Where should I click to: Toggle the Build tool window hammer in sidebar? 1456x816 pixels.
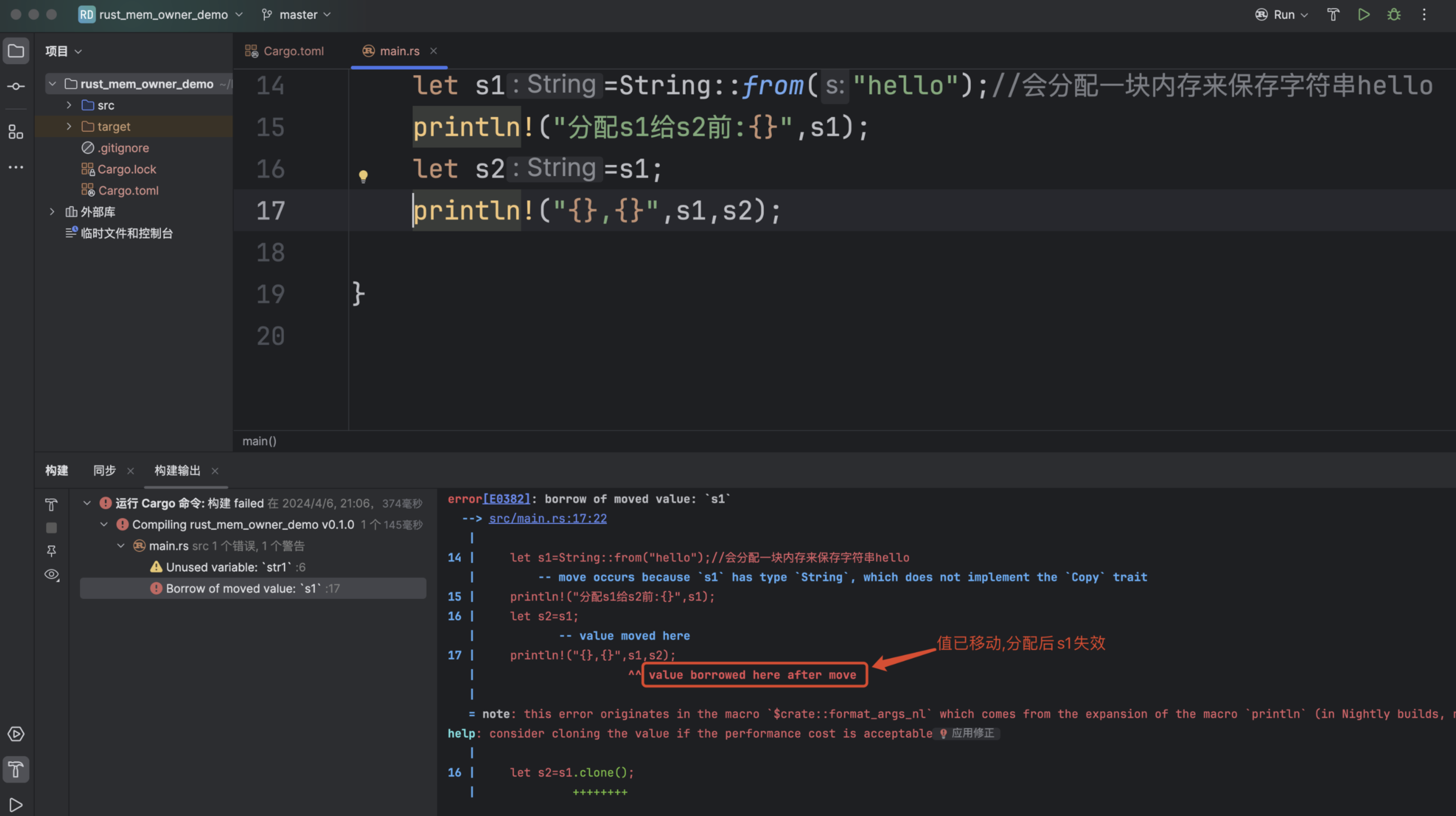(x=16, y=769)
